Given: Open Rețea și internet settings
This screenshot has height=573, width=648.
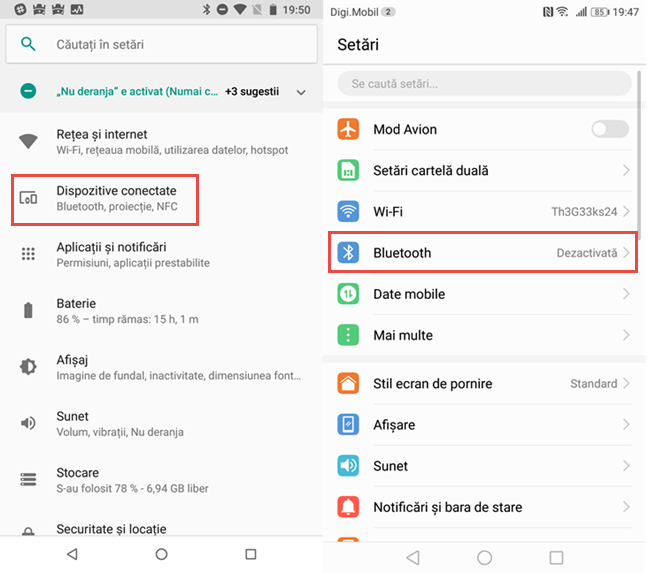Looking at the screenshot, I should [x=161, y=142].
